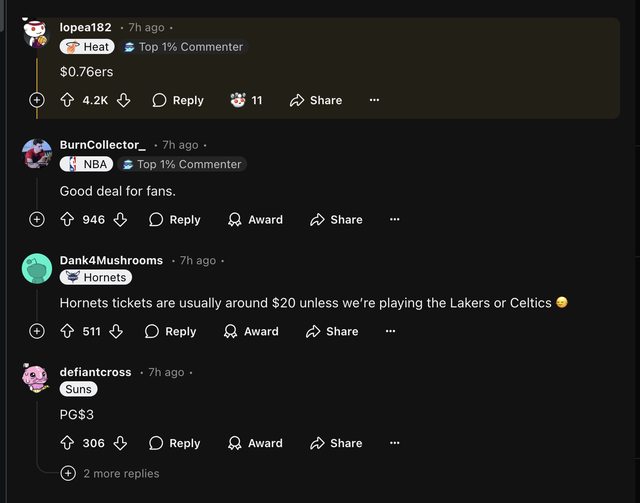Downvote lopea182's $0.76ers comment
Image resolution: width=640 pixels, height=503 pixels.
click(124, 100)
